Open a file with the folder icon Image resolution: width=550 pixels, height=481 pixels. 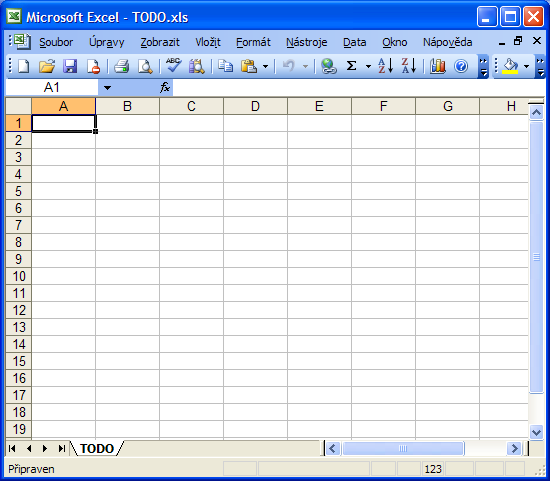(47, 66)
